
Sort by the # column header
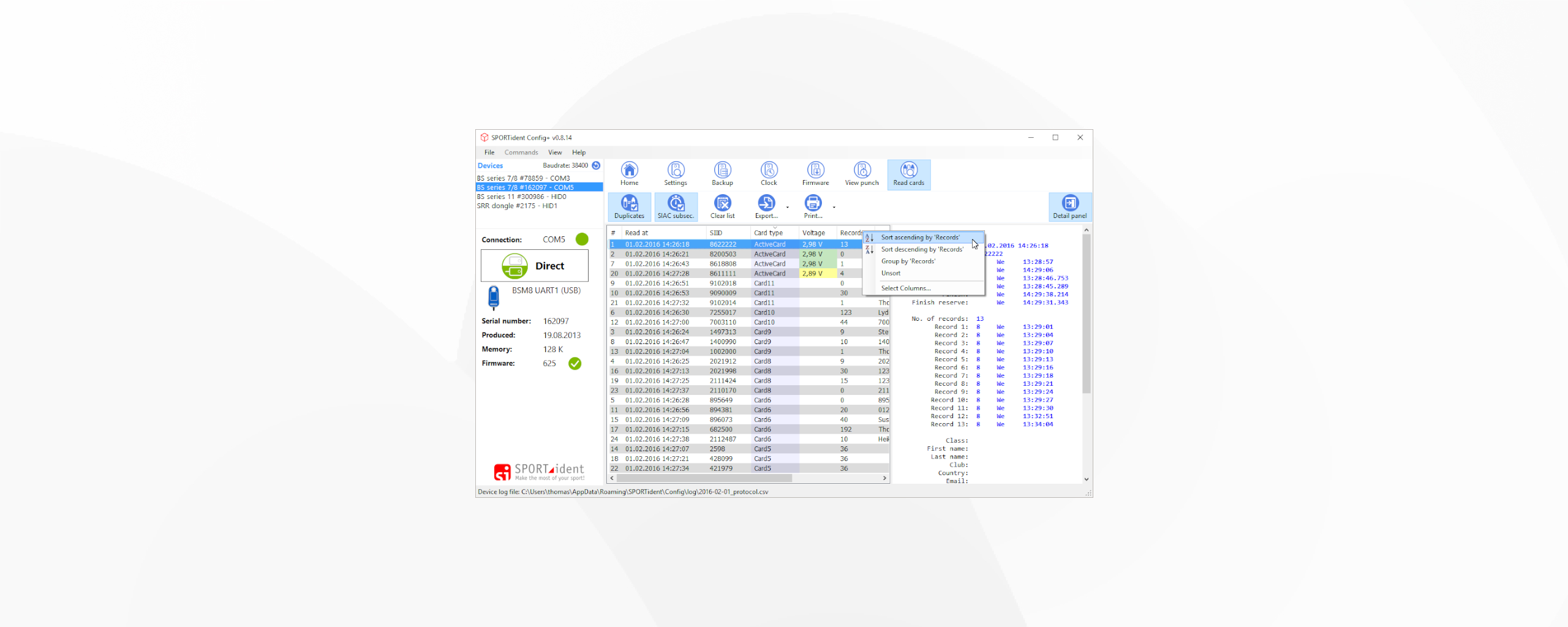(x=614, y=233)
